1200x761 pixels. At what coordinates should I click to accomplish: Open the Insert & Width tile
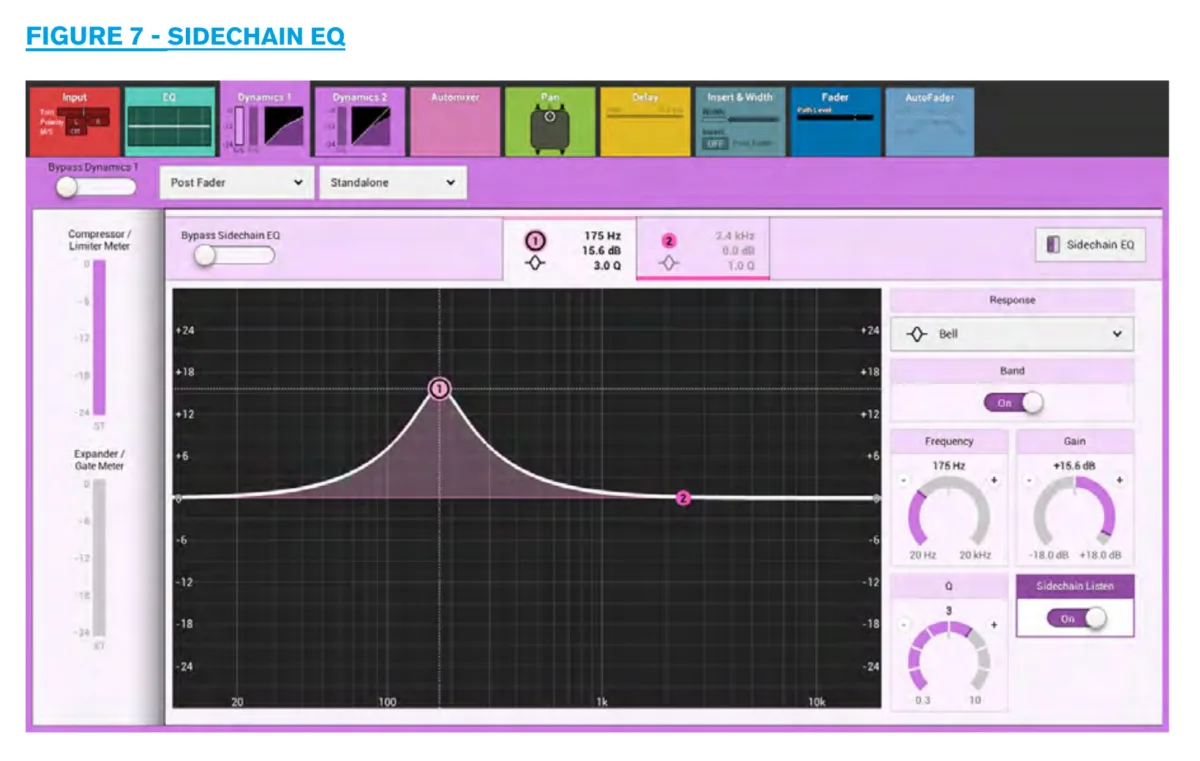coord(740,121)
